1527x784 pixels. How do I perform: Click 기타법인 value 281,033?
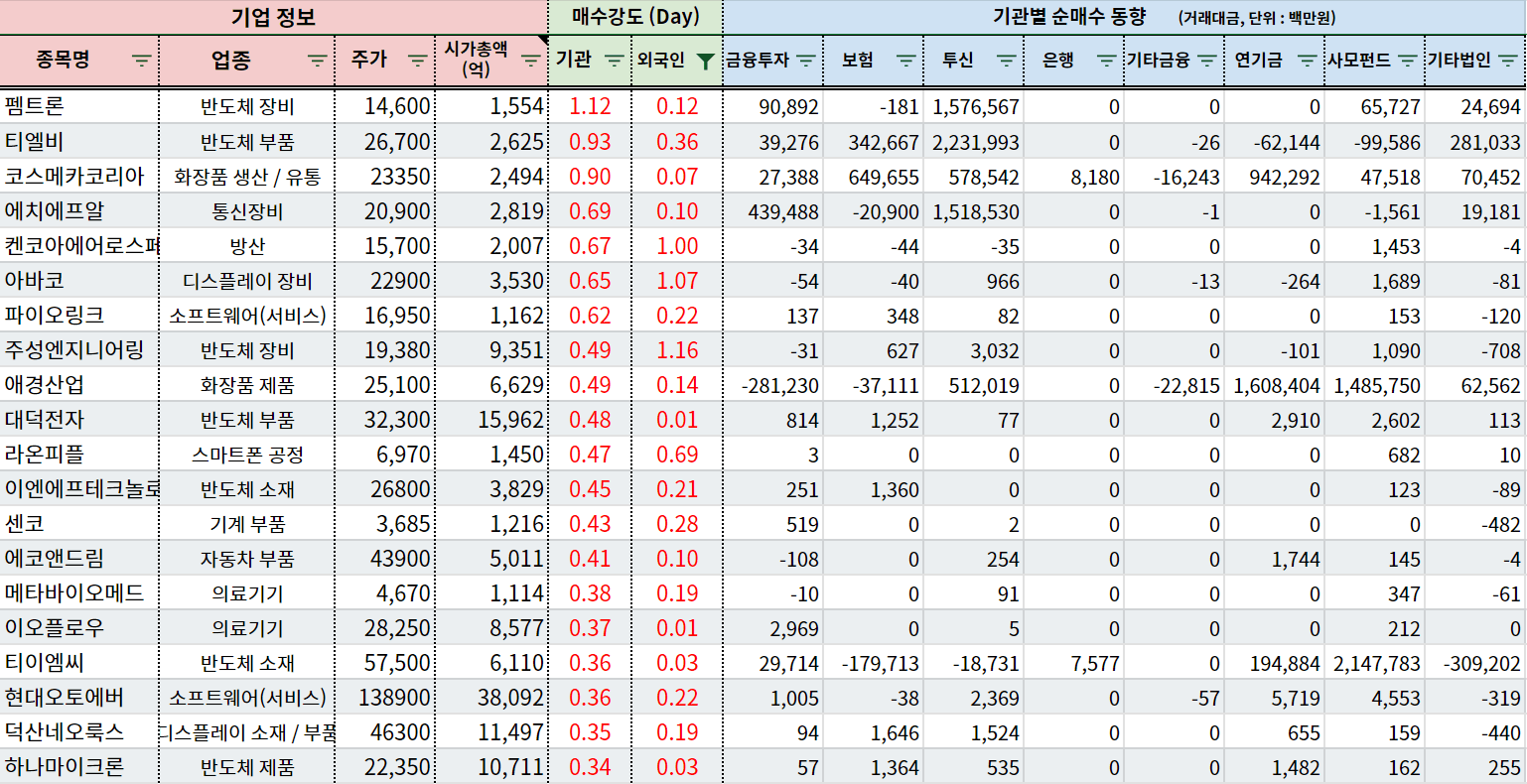[1476, 142]
